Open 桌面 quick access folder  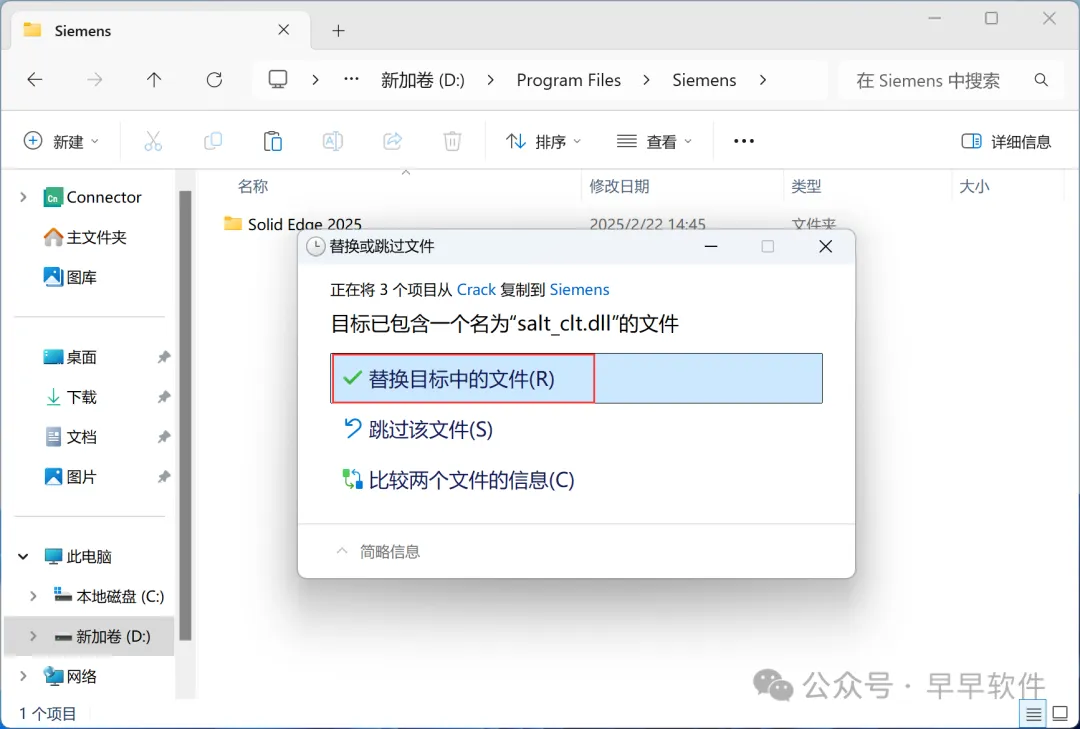(x=70, y=357)
